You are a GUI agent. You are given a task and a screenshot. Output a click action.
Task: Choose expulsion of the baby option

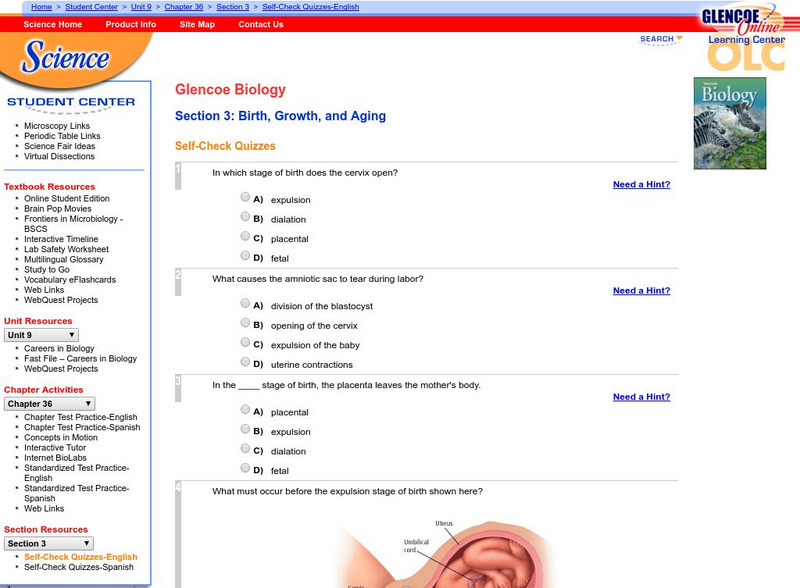pyautogui.click(x=245, y=342)
